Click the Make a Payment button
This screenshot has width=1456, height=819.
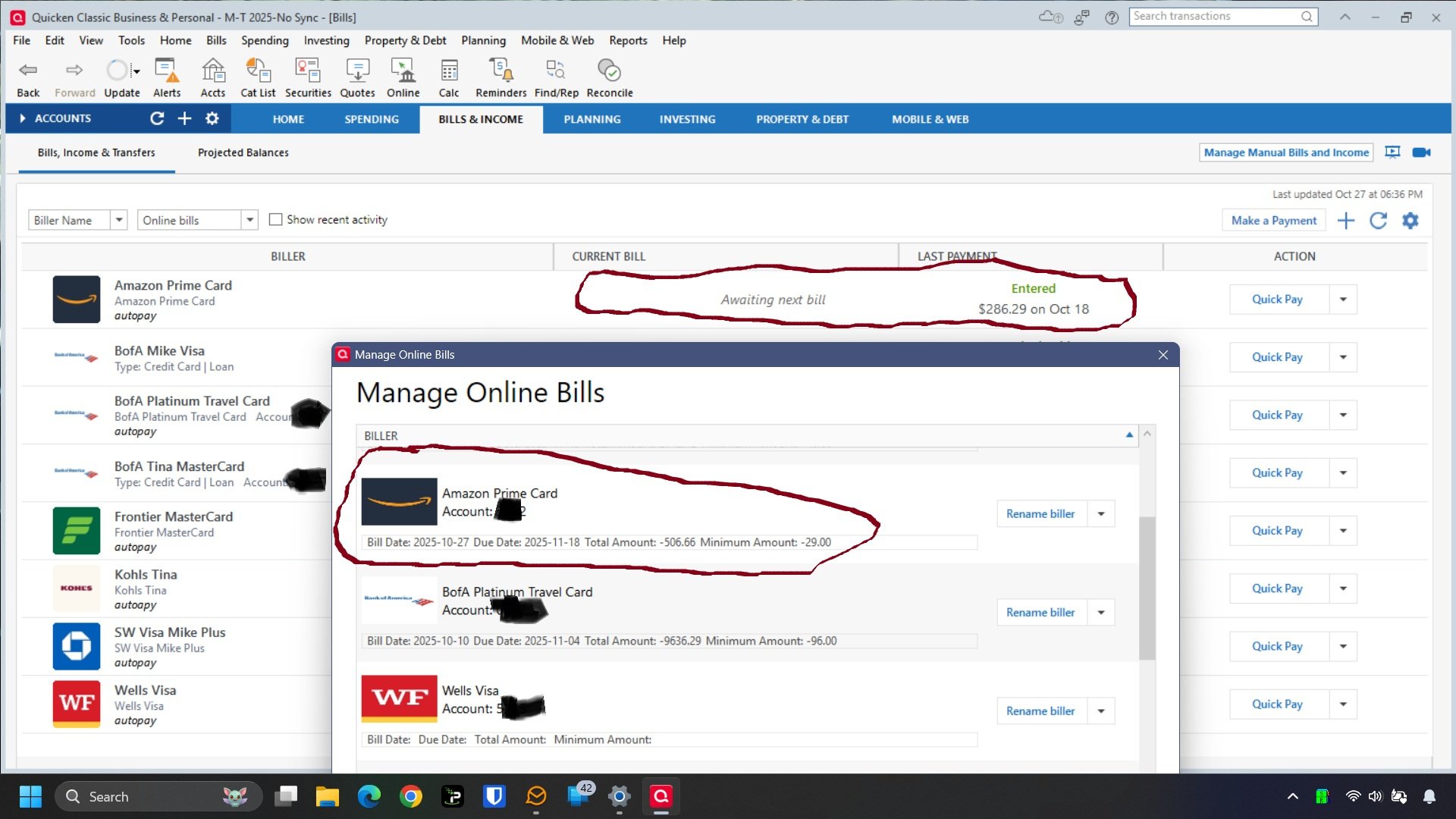point(1273,219)
